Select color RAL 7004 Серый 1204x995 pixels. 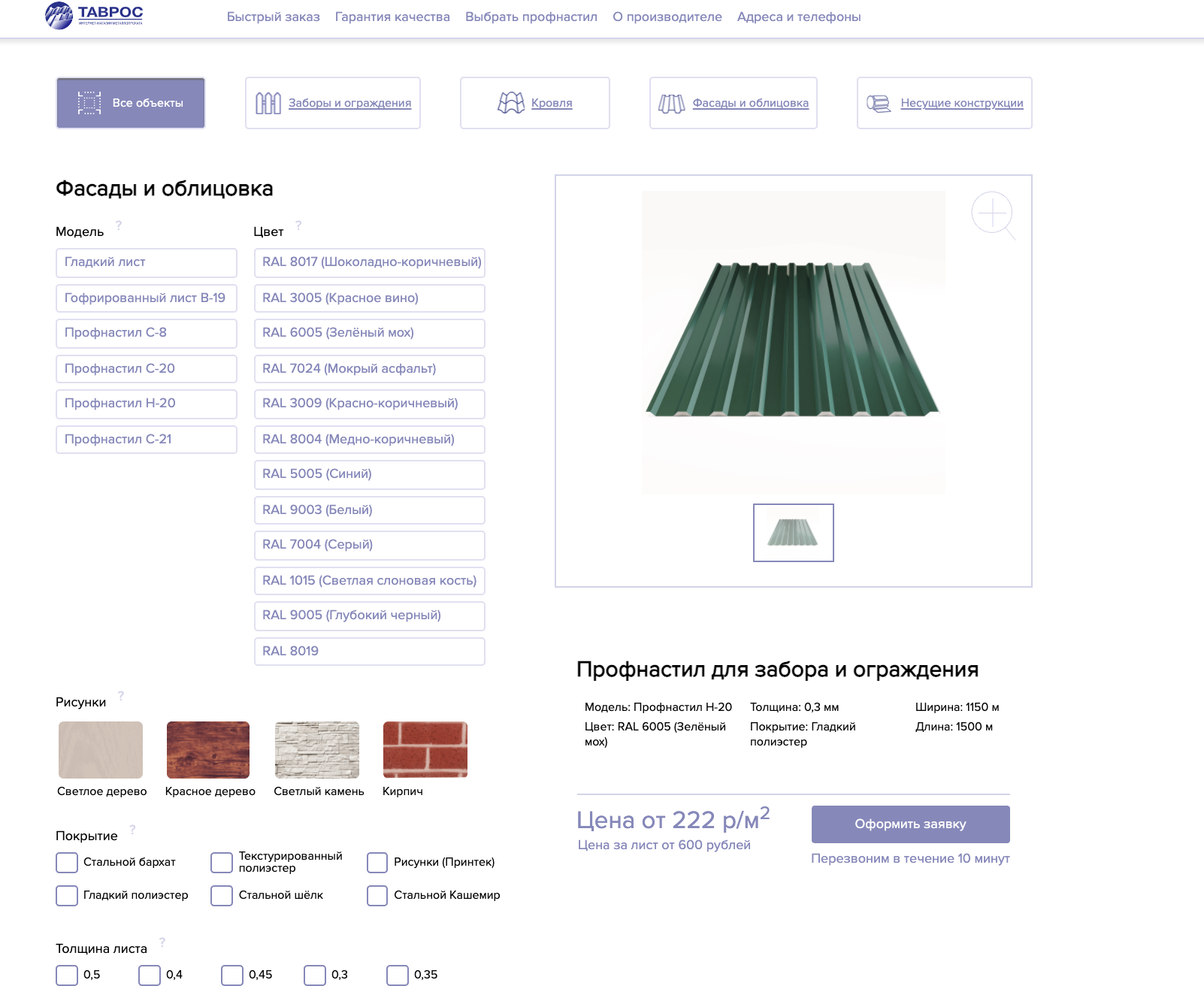point(370,545)
